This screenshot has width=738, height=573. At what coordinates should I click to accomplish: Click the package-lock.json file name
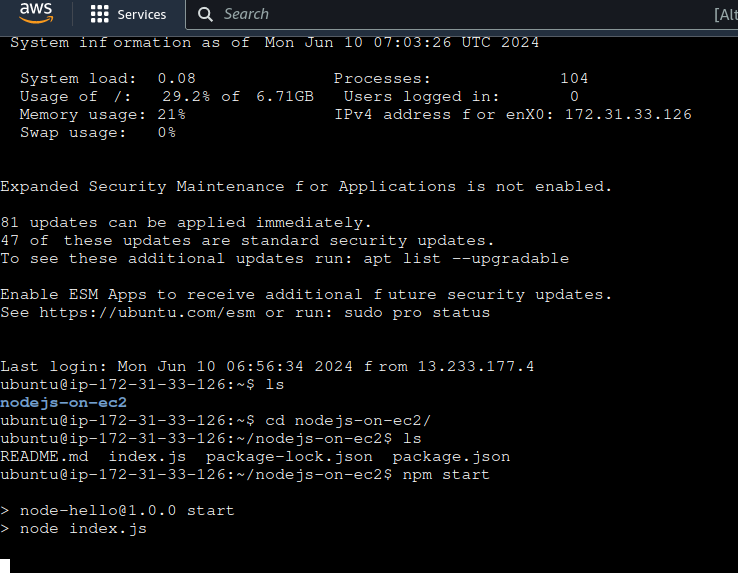(x=289, y=457)
